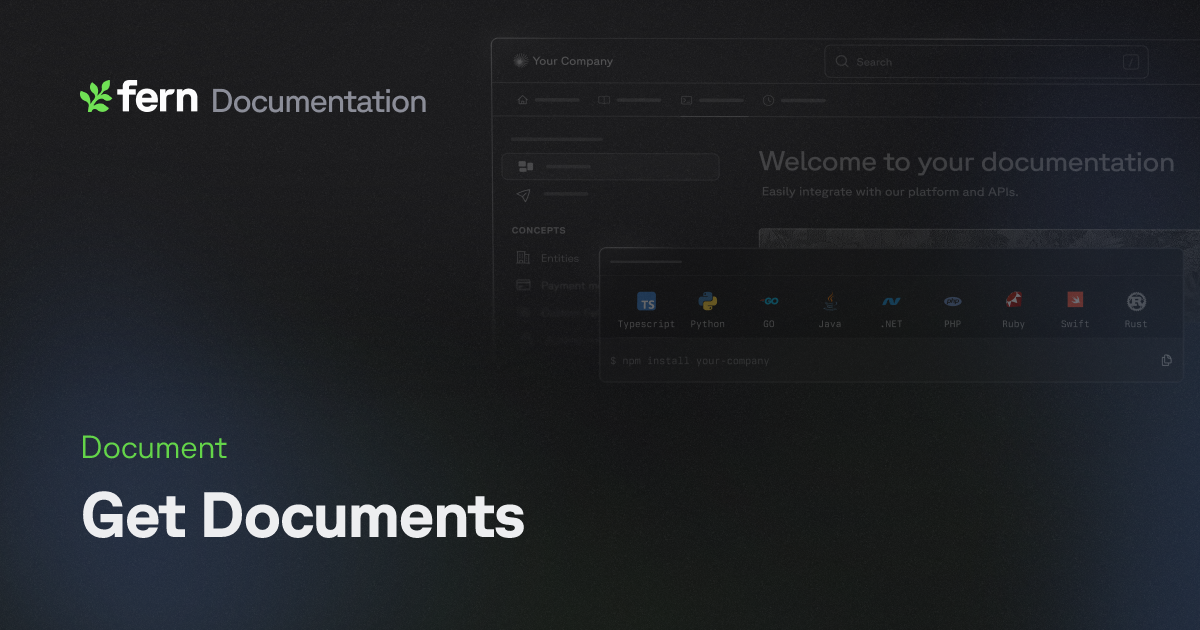The height and width of the screenshot is (630, 1200).
Task: Select the GO SDK icon
Action: click(769, 301)
